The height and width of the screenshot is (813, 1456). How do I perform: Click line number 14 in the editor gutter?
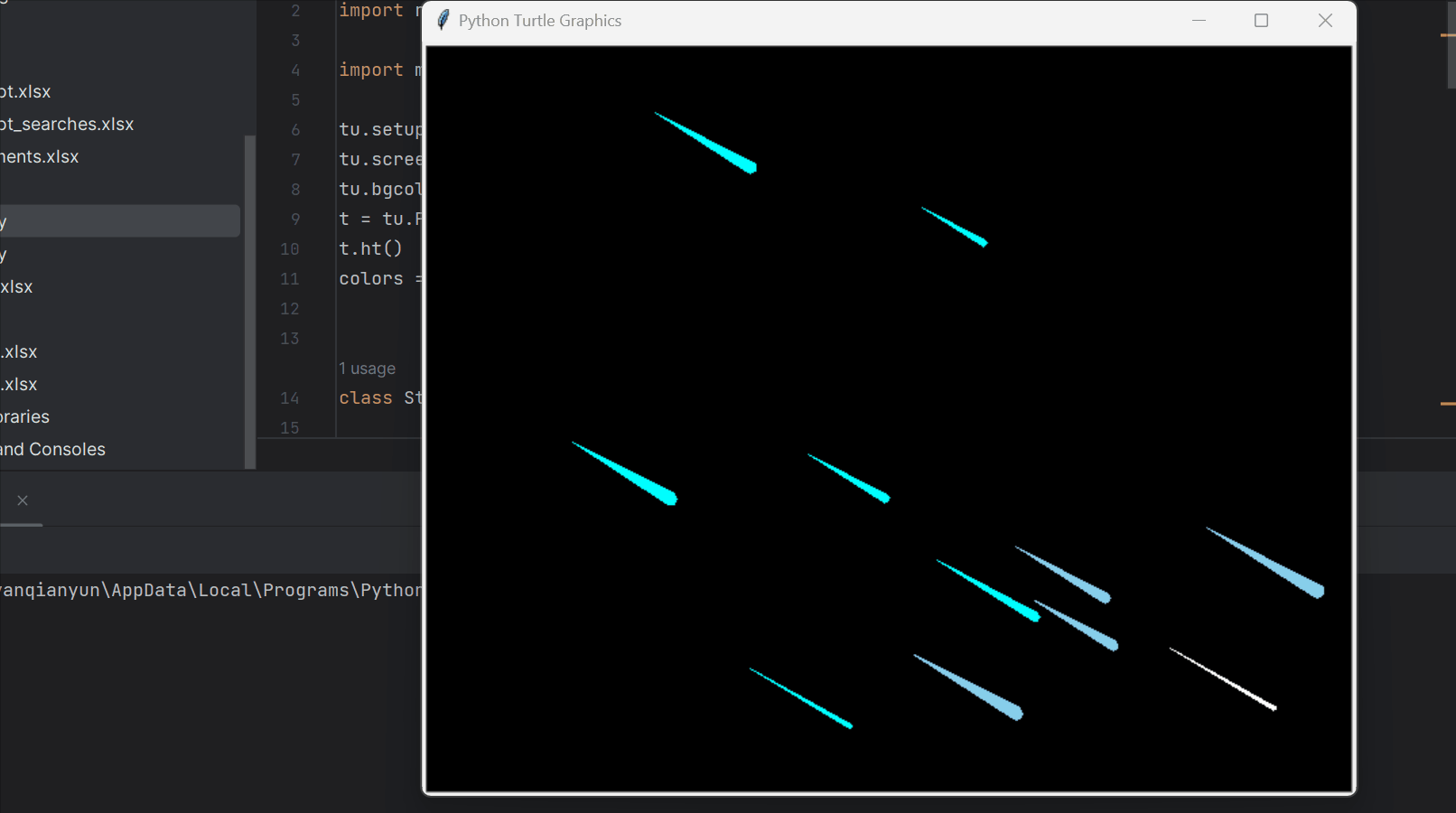point(289,397)
